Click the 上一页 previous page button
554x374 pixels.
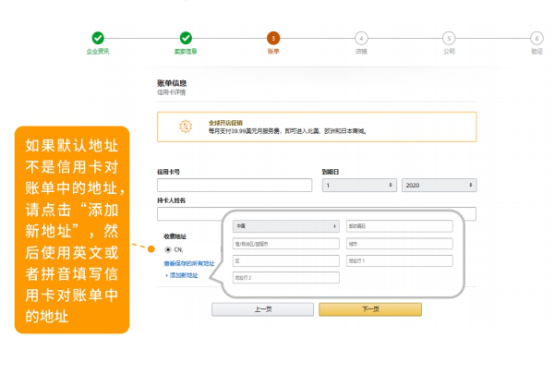(x=263, y=309)
